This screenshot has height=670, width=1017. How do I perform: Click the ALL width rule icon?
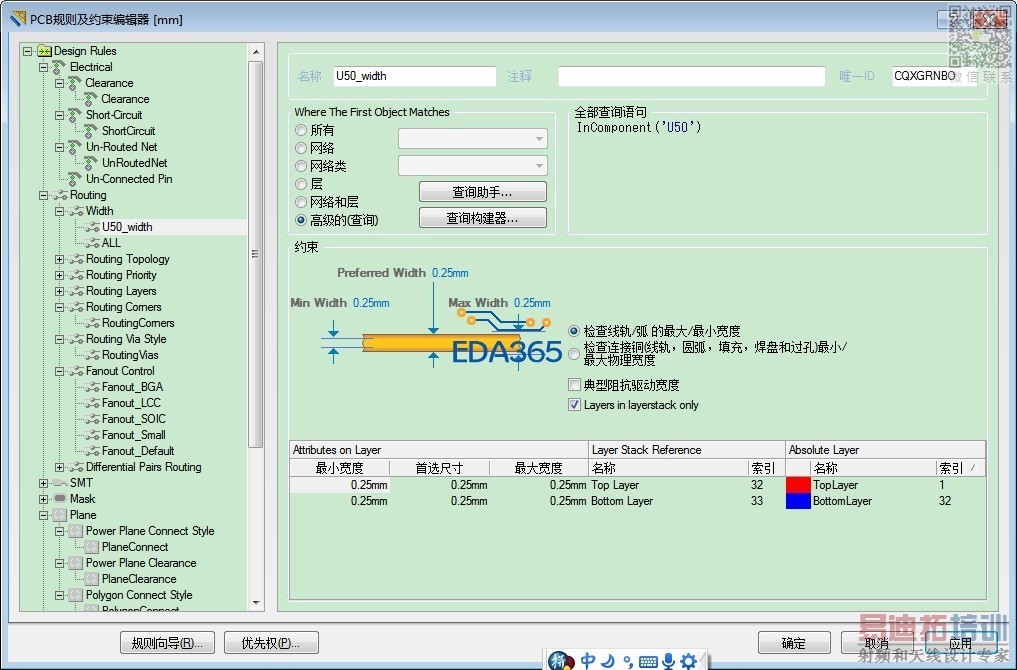click(93, 243)
